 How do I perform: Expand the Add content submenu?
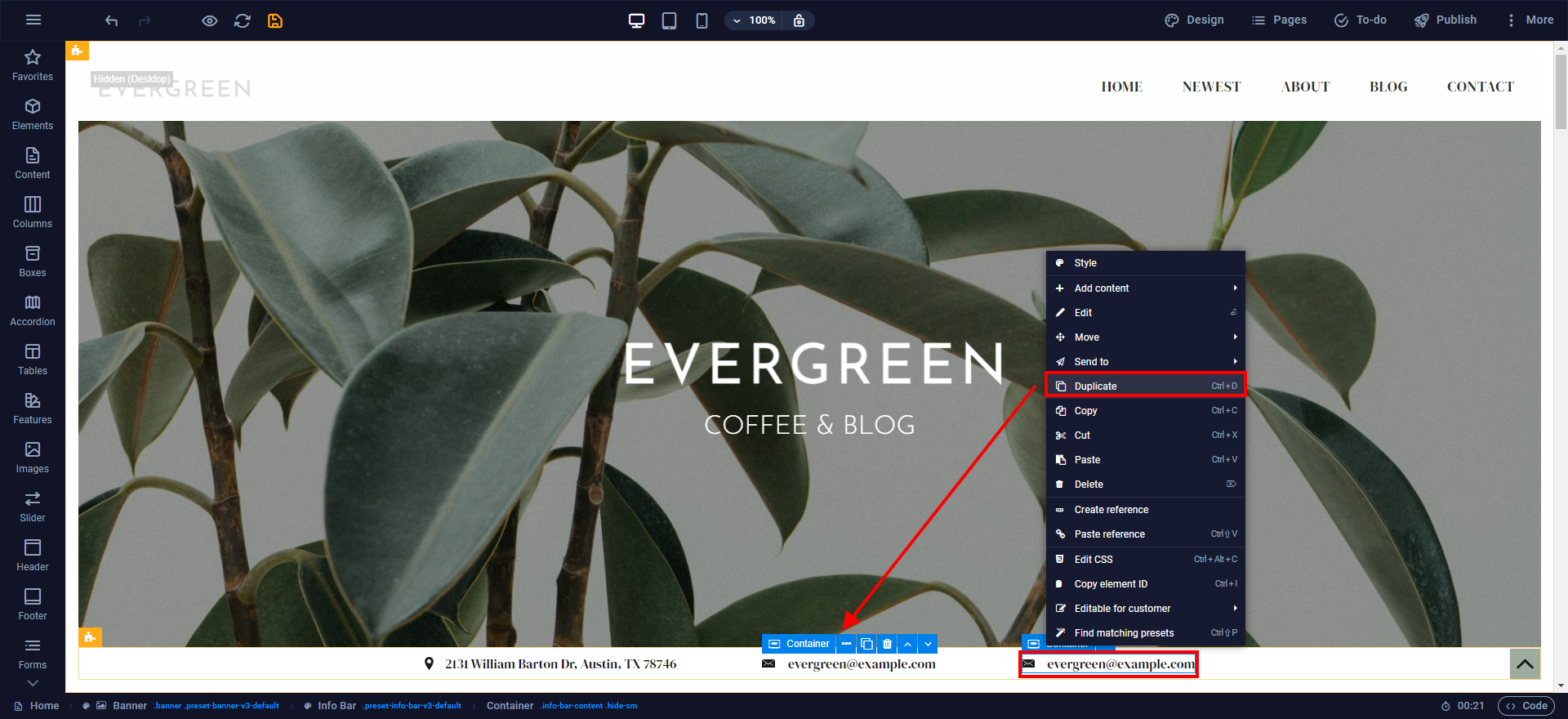[x=1145, y=288]
